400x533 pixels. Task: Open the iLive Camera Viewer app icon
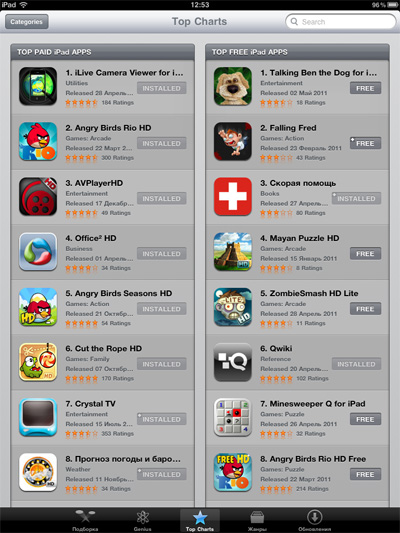click(38, 86)
